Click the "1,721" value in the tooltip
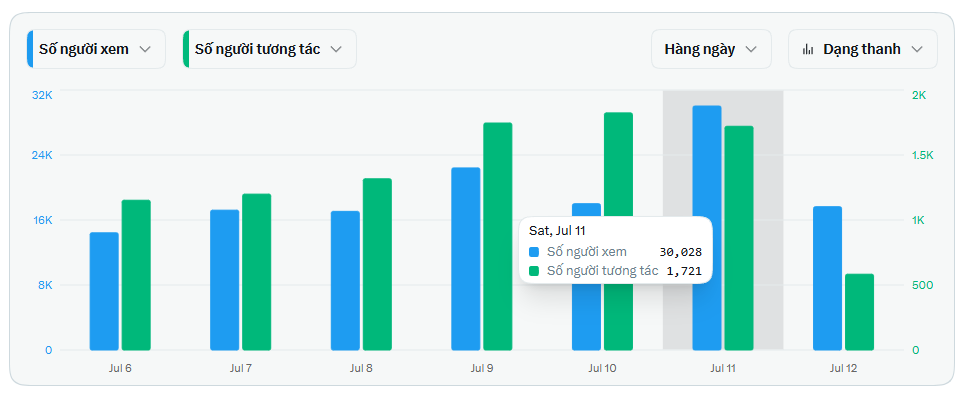Image resolution: width=963 pixels, height=394 pixels. click(684, 271)
